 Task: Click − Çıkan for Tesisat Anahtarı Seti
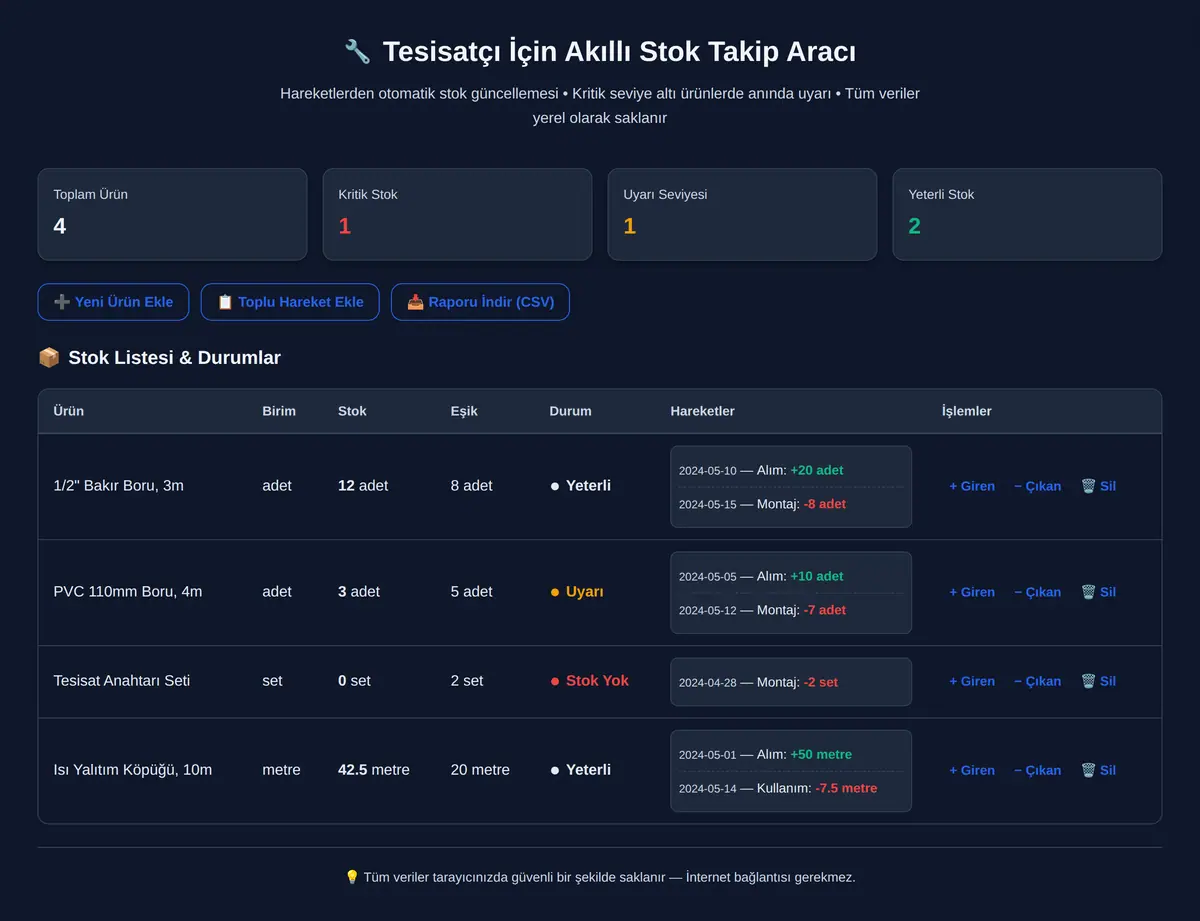(1037, 681)
